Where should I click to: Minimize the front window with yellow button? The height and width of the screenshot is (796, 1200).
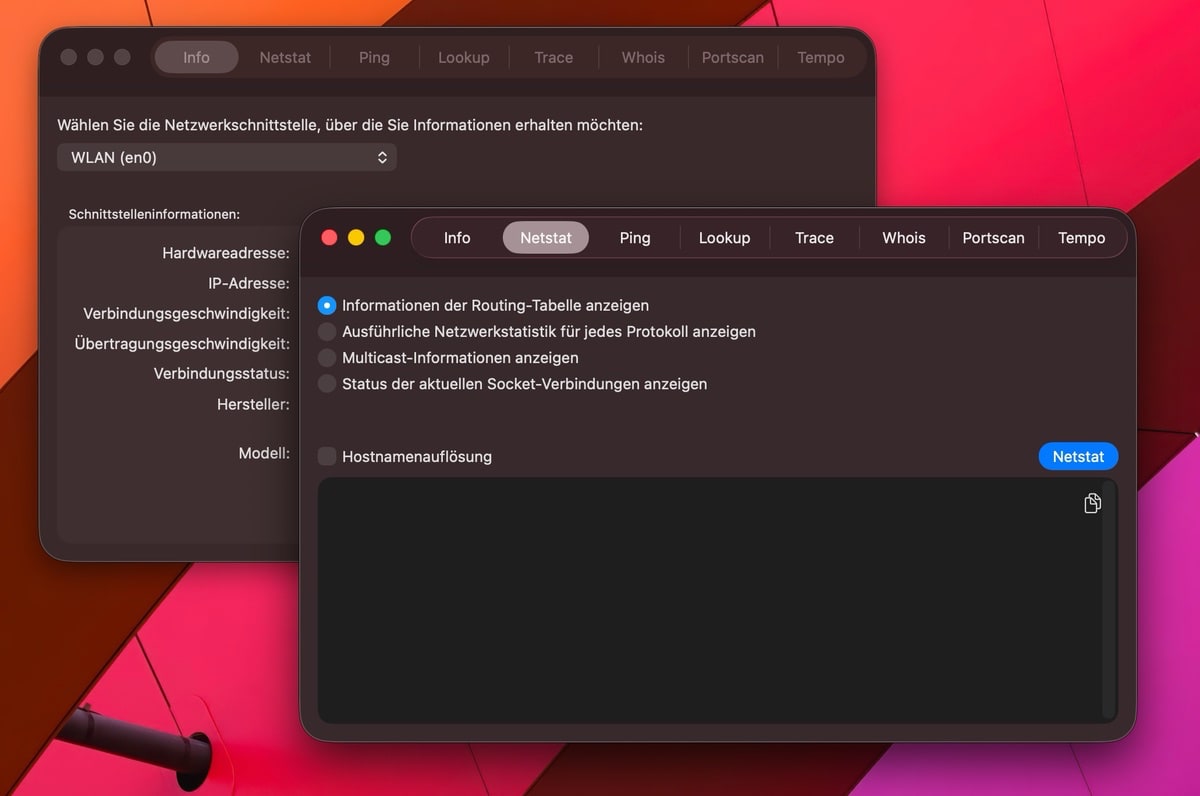click(x=356, y=238)
